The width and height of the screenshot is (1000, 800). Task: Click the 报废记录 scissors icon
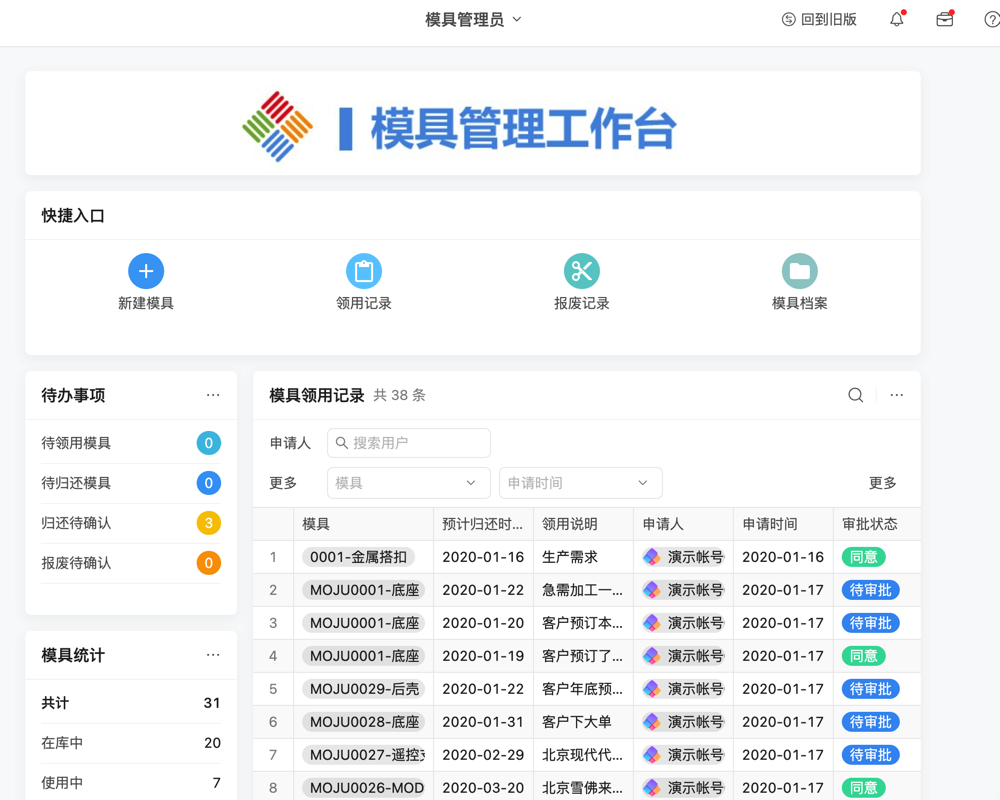point(582,271)
